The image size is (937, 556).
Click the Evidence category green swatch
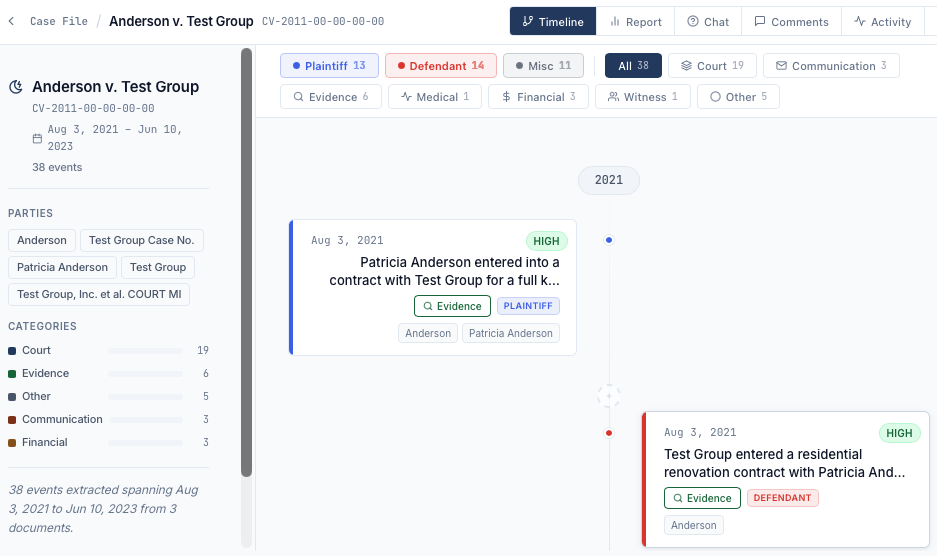tap(12, 374)
